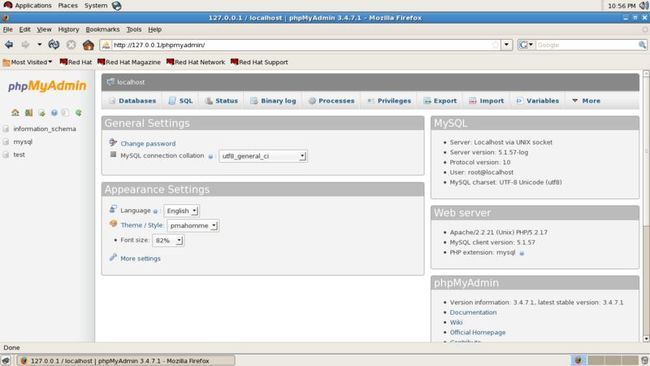Open the address bar URL dropdown arrow
Viewport: 650px width, 366px height.
(x=507, y=45)
